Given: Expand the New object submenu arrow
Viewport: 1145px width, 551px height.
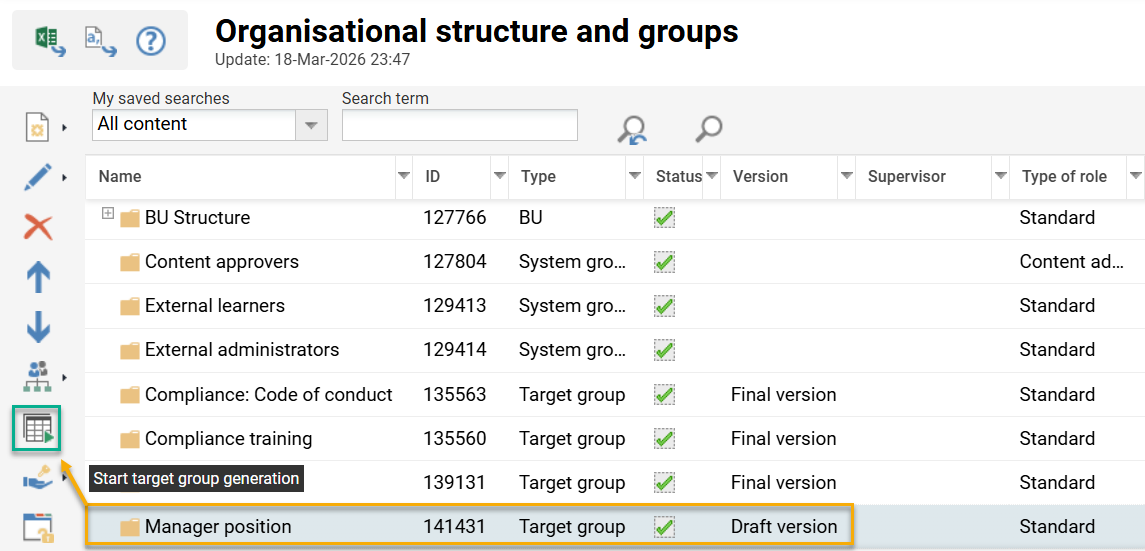Looking at the screenshot, I should 64,128.
